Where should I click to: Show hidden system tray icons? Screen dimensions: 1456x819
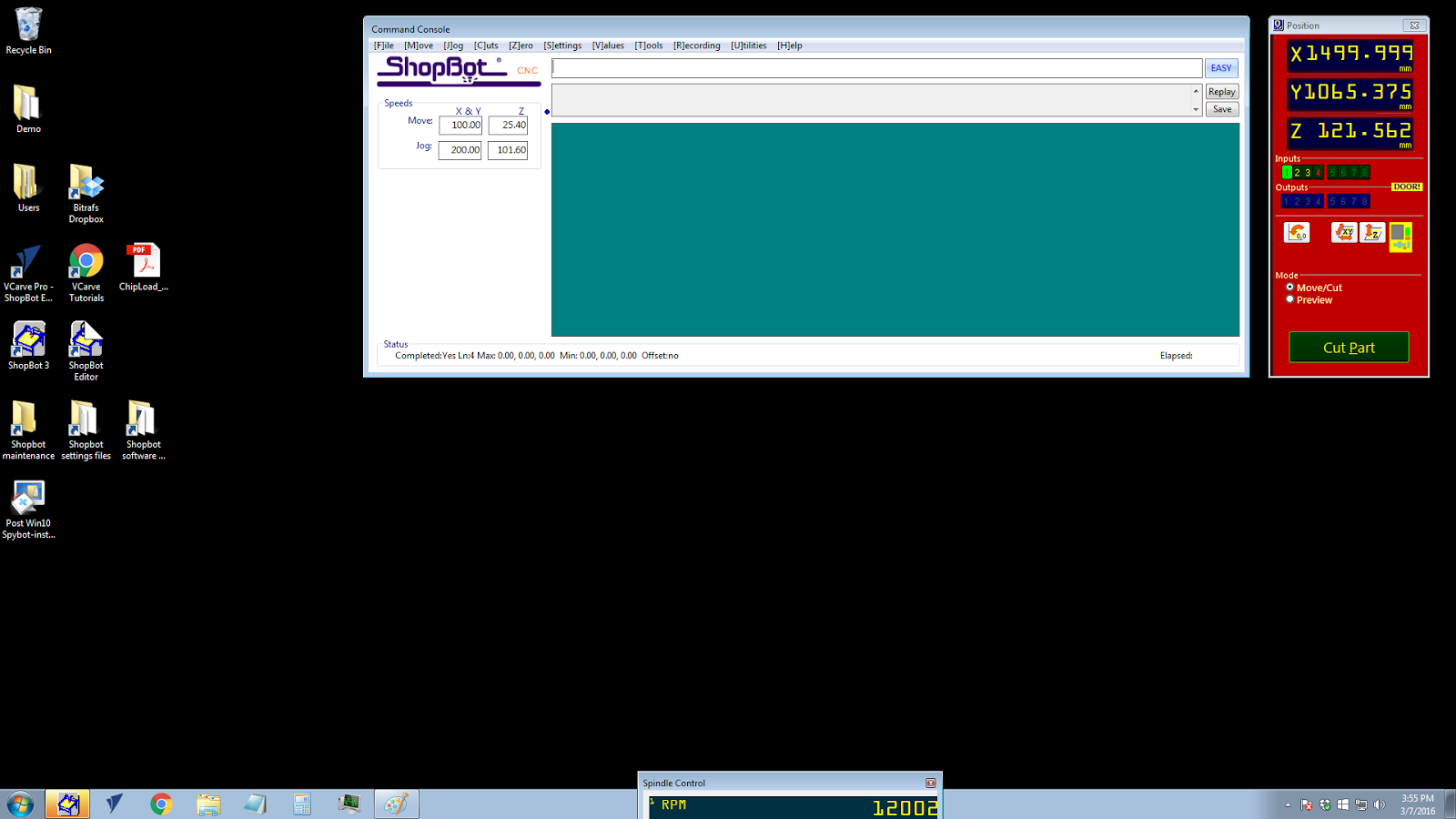1288,805
